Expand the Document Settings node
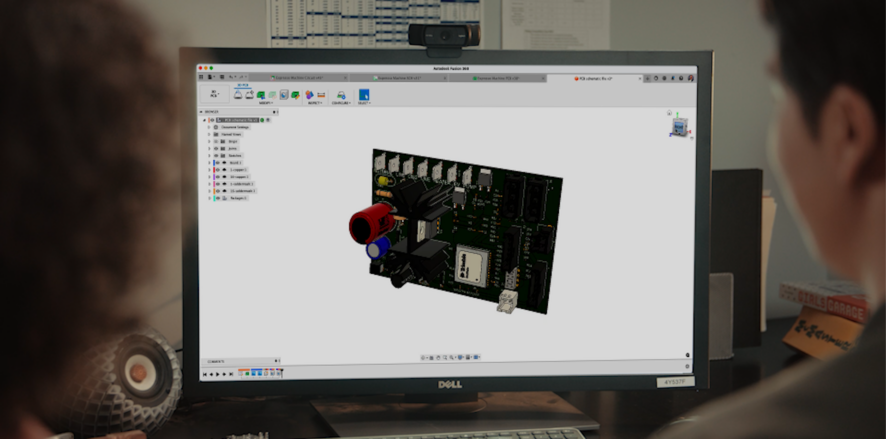 point(209,127)
